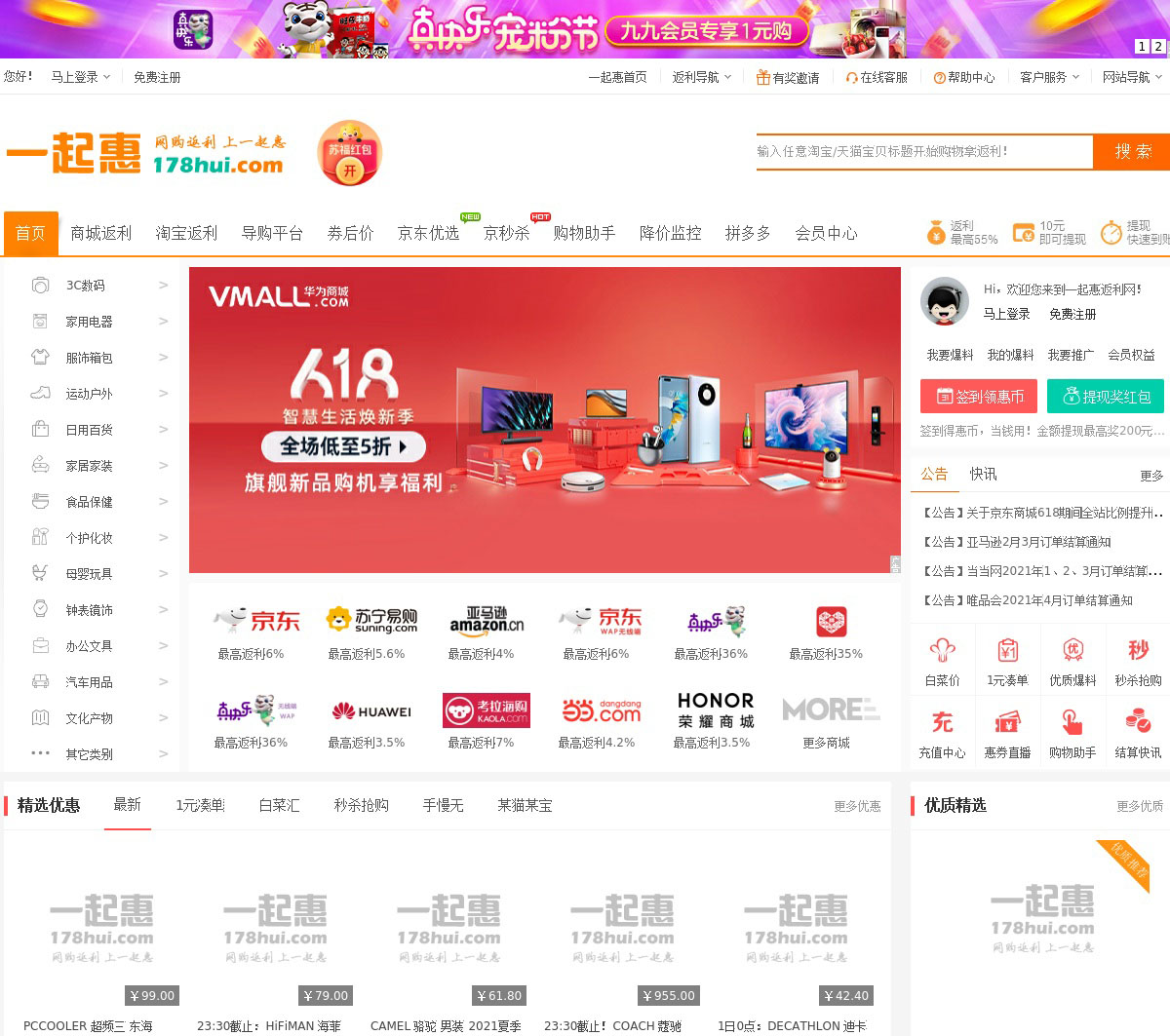Click the 汽车用品 car icon
1170x1036 pixels.
coord(40,682)
